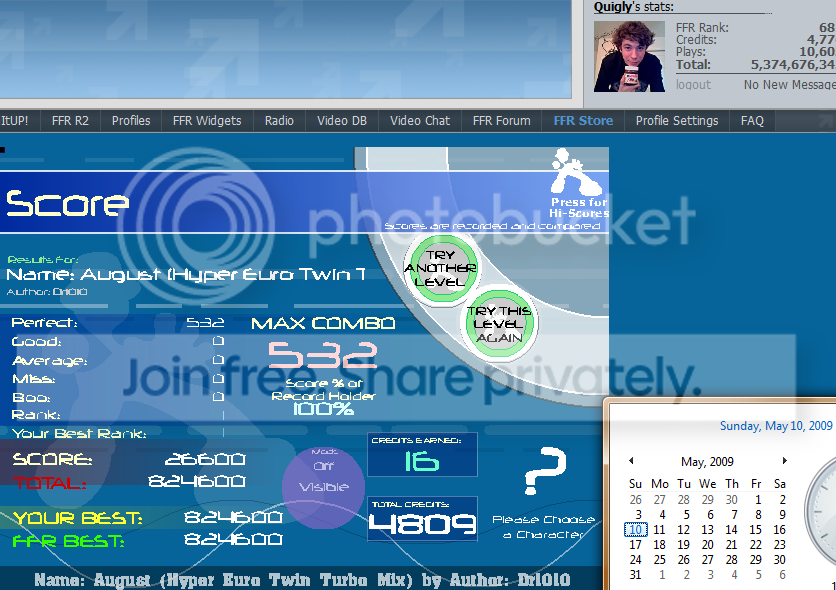This screenshot has height=590, width=836.
Task: Open the FFR Store menu item
Action: pyautogui.click(x=583, y=121)
